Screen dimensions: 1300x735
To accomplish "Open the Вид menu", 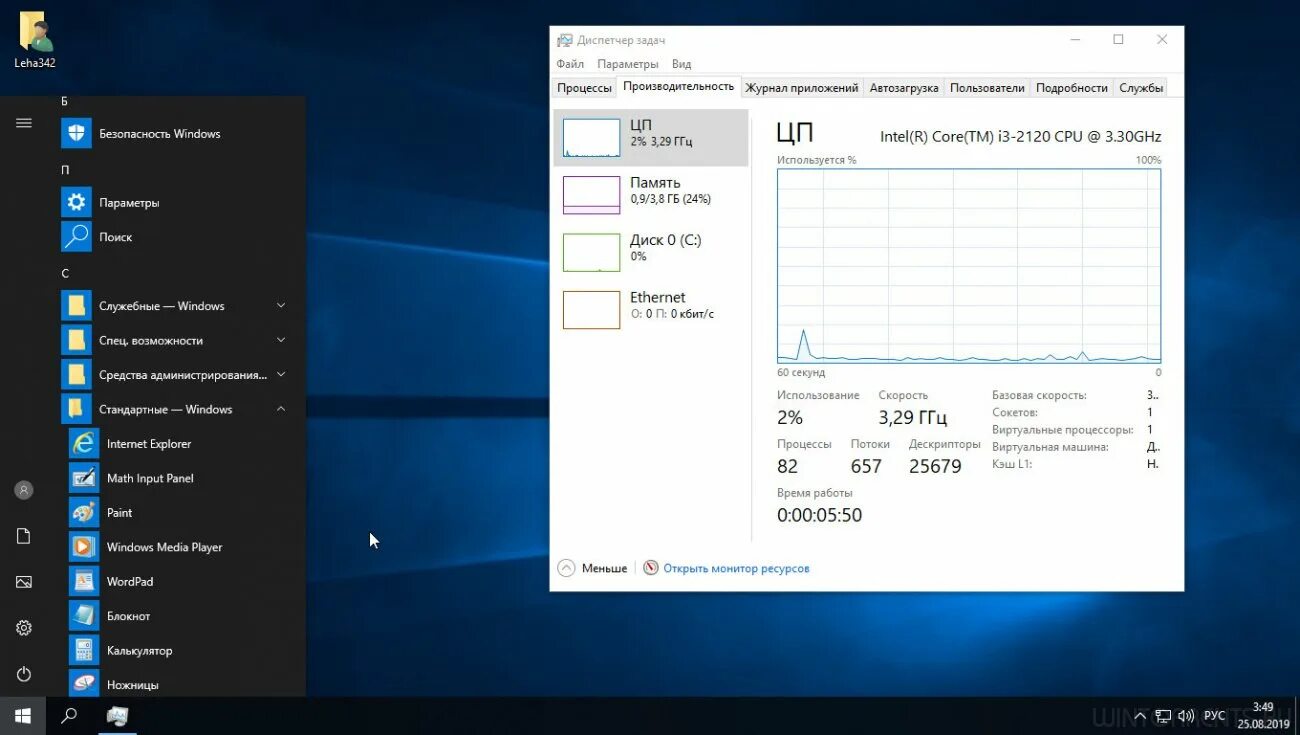I will pos(681,64).
